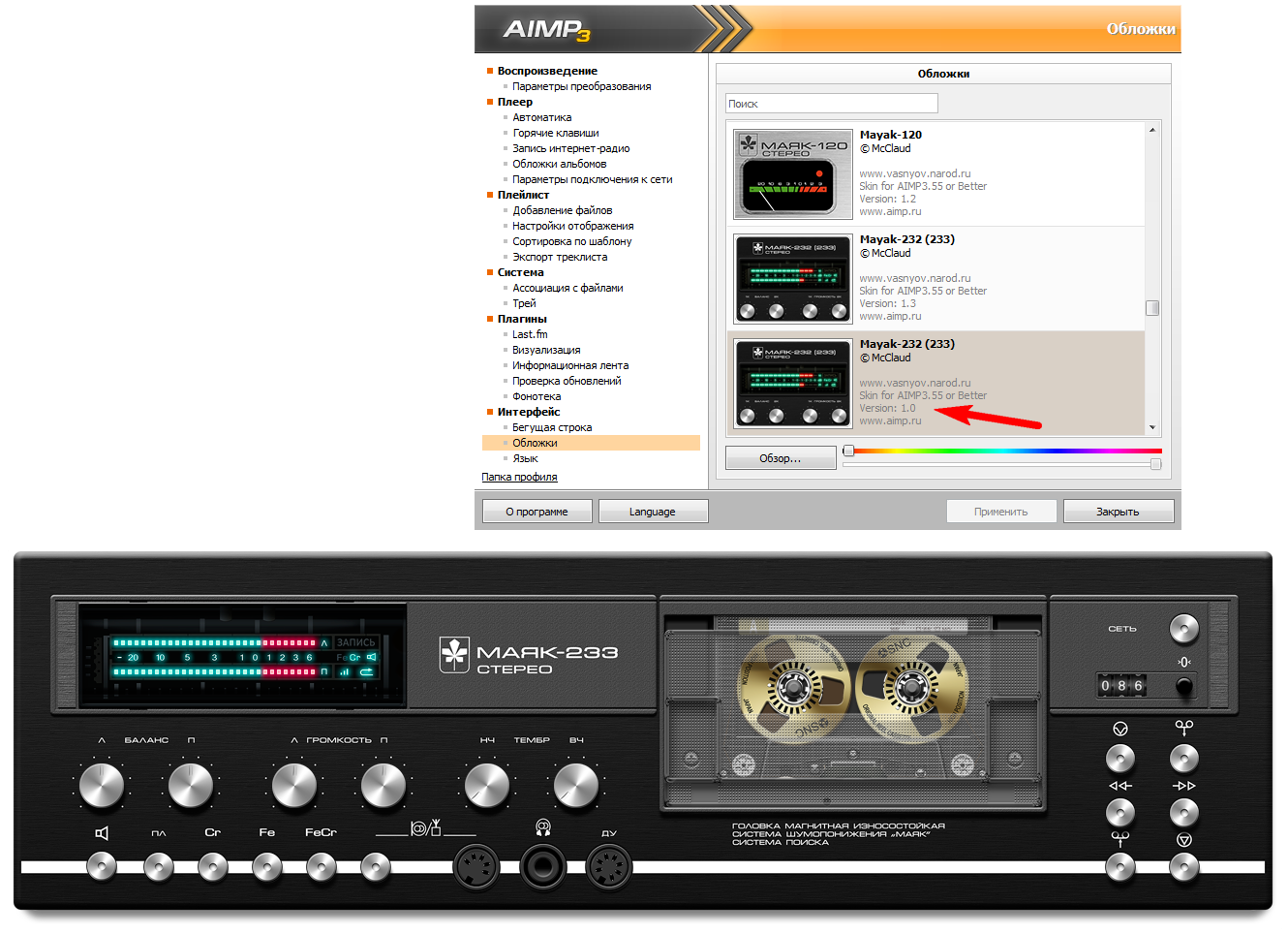Open the Система settings section

click(521, 272)
